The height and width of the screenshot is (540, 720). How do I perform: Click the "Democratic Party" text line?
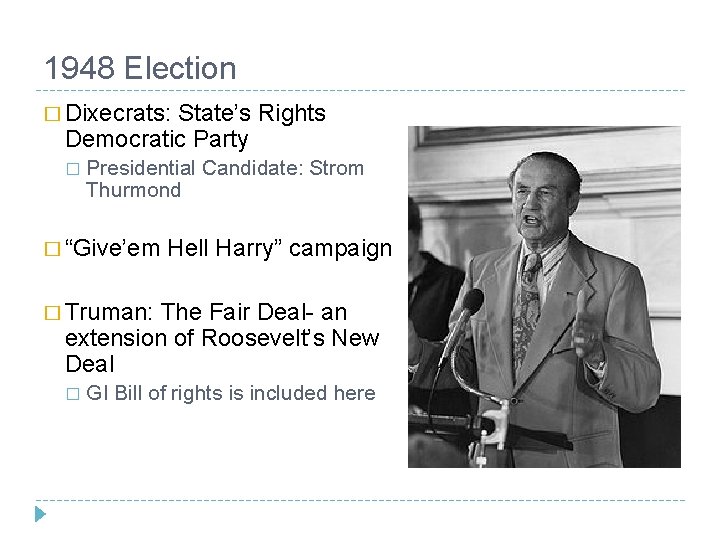tap(156, 139)
